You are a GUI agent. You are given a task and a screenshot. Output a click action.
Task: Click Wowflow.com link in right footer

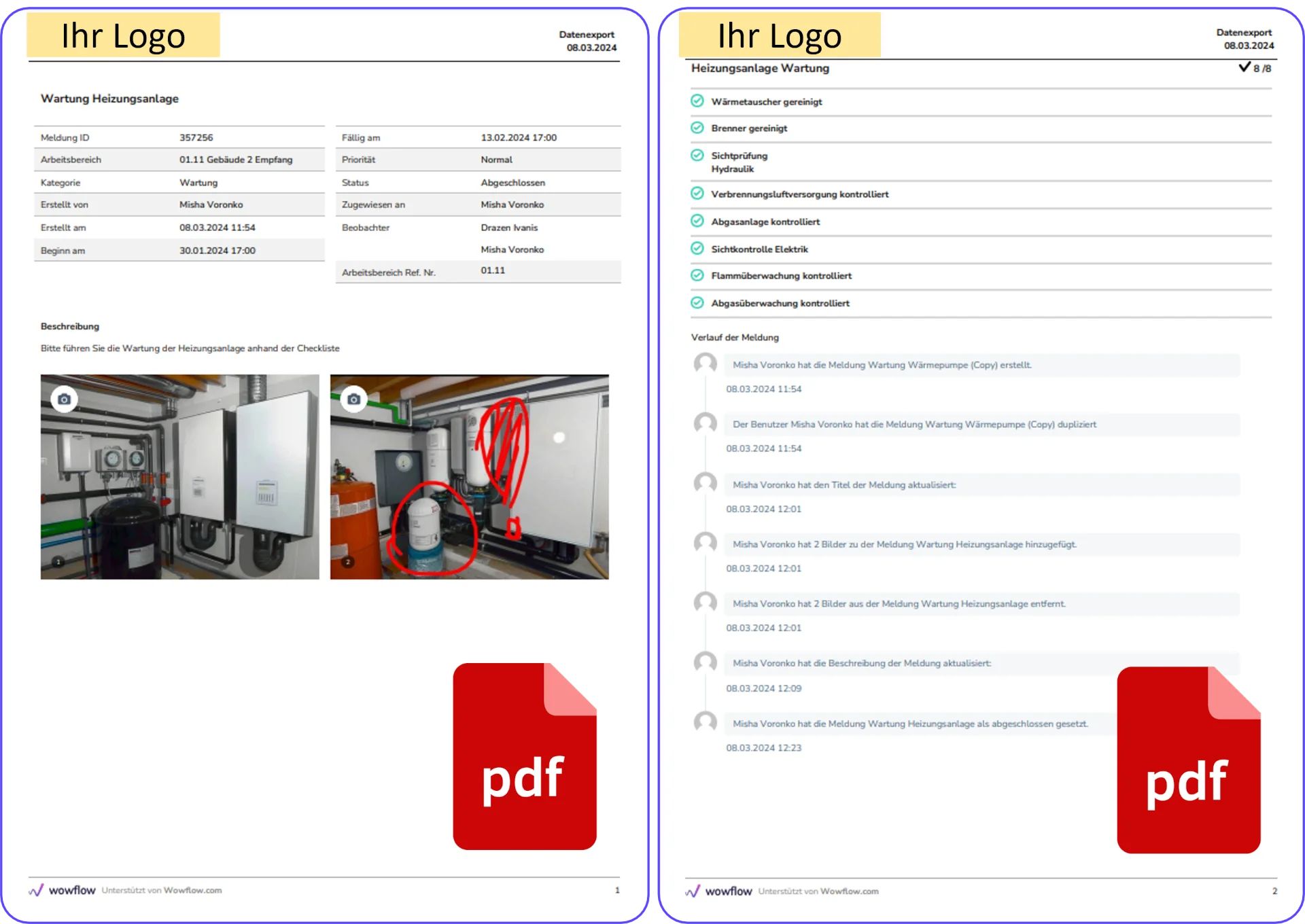(849, 891)
